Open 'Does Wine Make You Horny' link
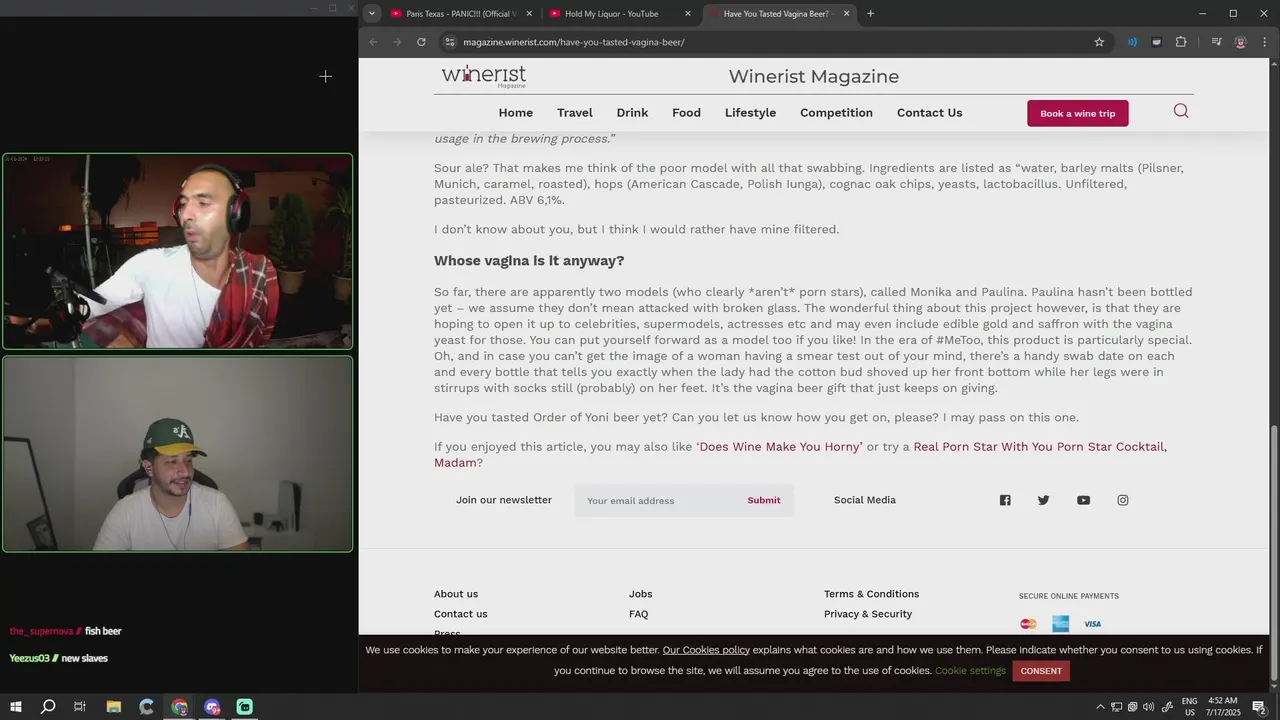 [x=780, y=447]
